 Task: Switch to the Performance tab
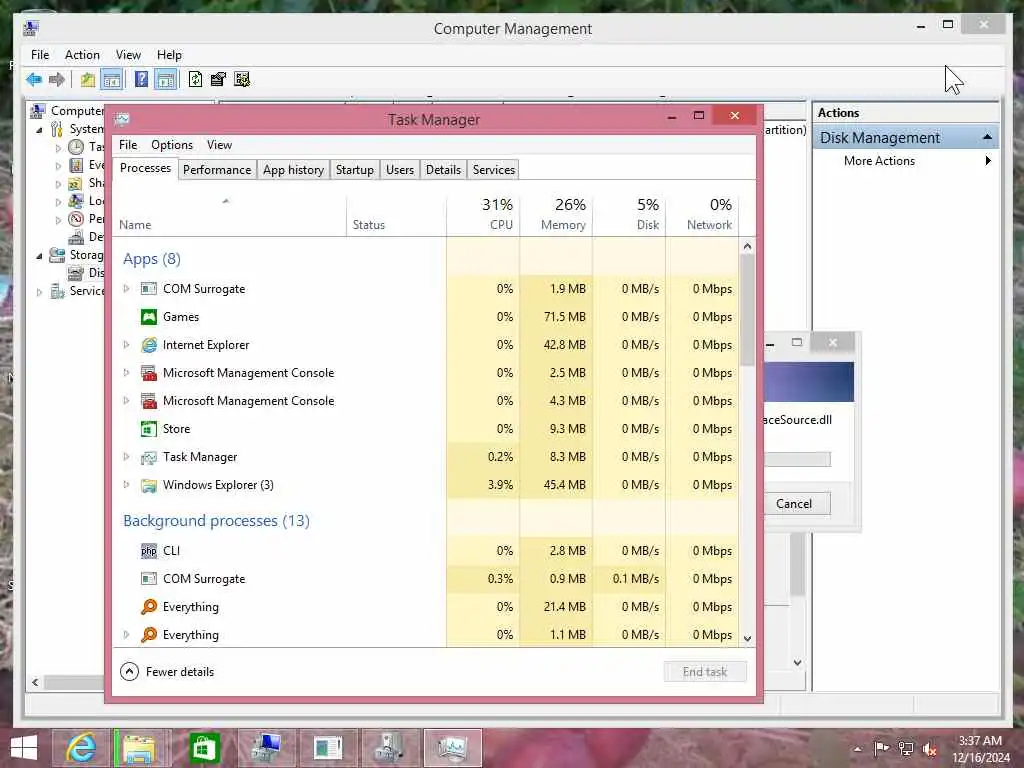click(217, 170)
